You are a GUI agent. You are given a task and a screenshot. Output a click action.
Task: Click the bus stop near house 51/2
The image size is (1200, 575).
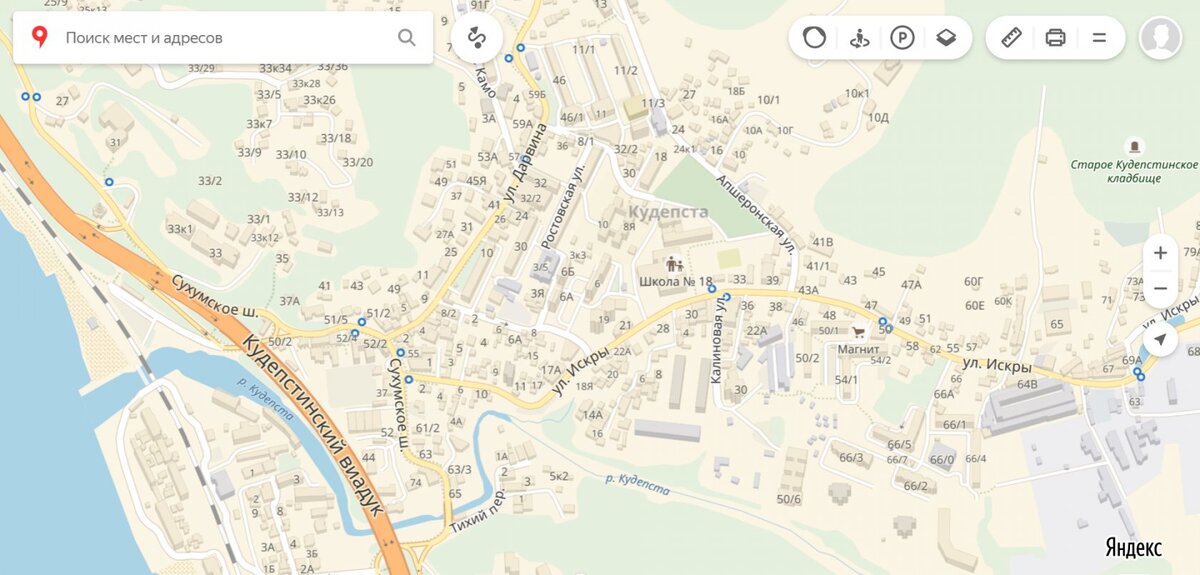(x=361, y=322)
